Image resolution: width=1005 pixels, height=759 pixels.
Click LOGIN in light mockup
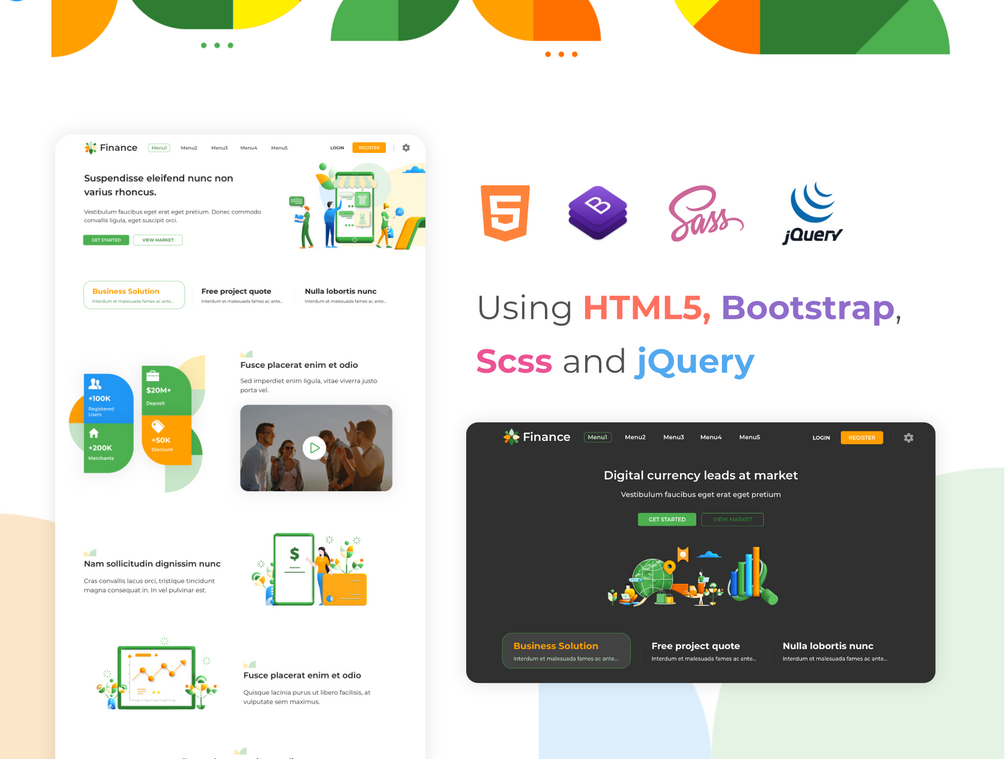pos(337,148)
